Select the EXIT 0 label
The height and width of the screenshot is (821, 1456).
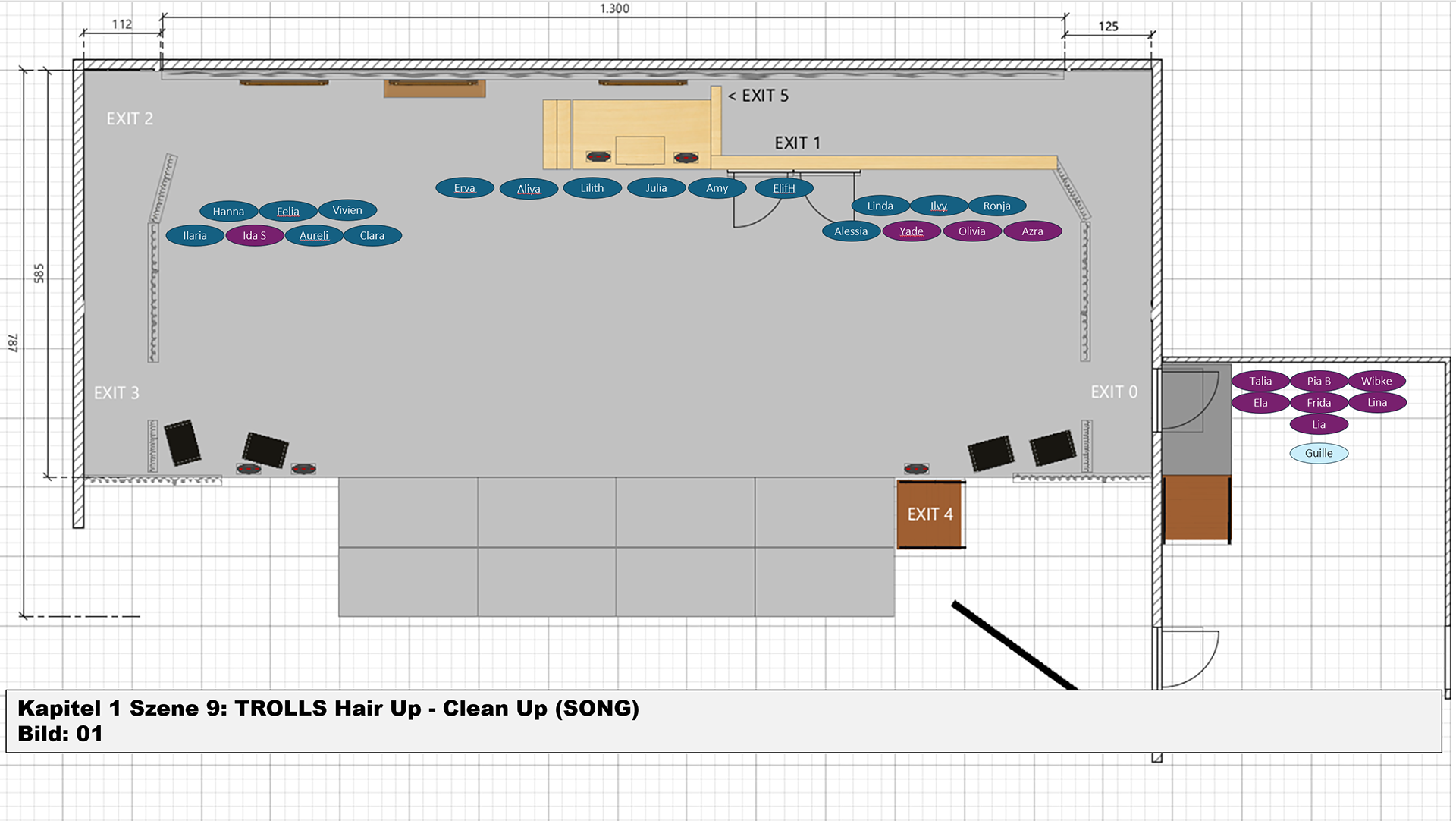point(1113,392)
